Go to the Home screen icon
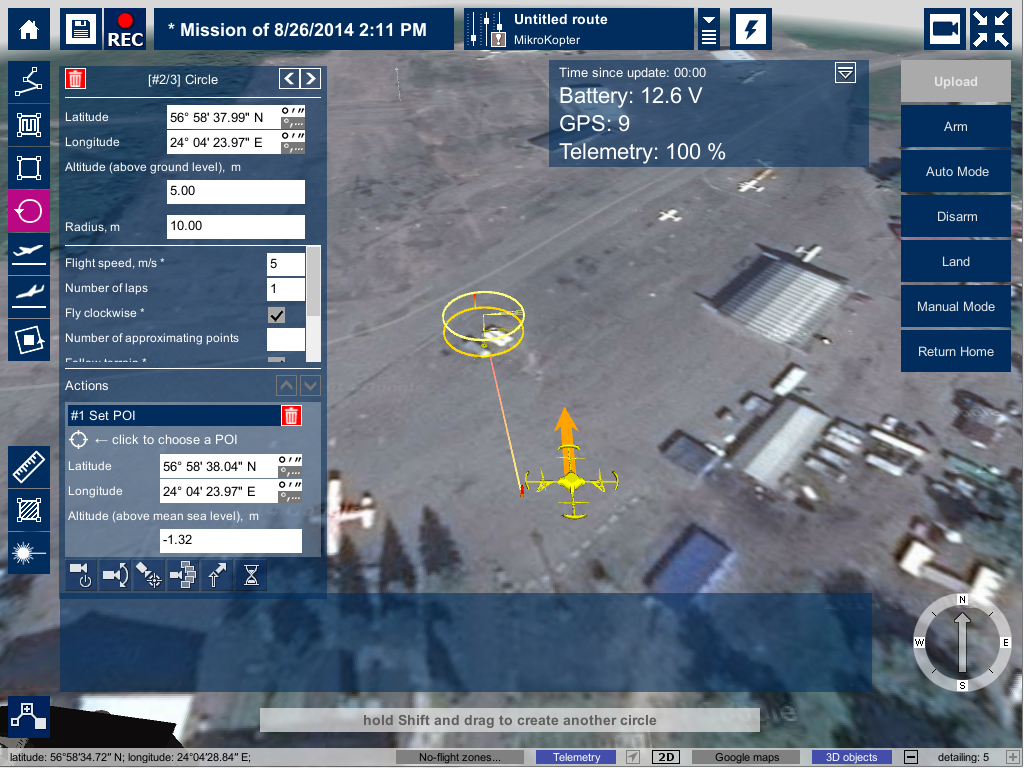Screen dimensions: 1024x768 point(29,29)
